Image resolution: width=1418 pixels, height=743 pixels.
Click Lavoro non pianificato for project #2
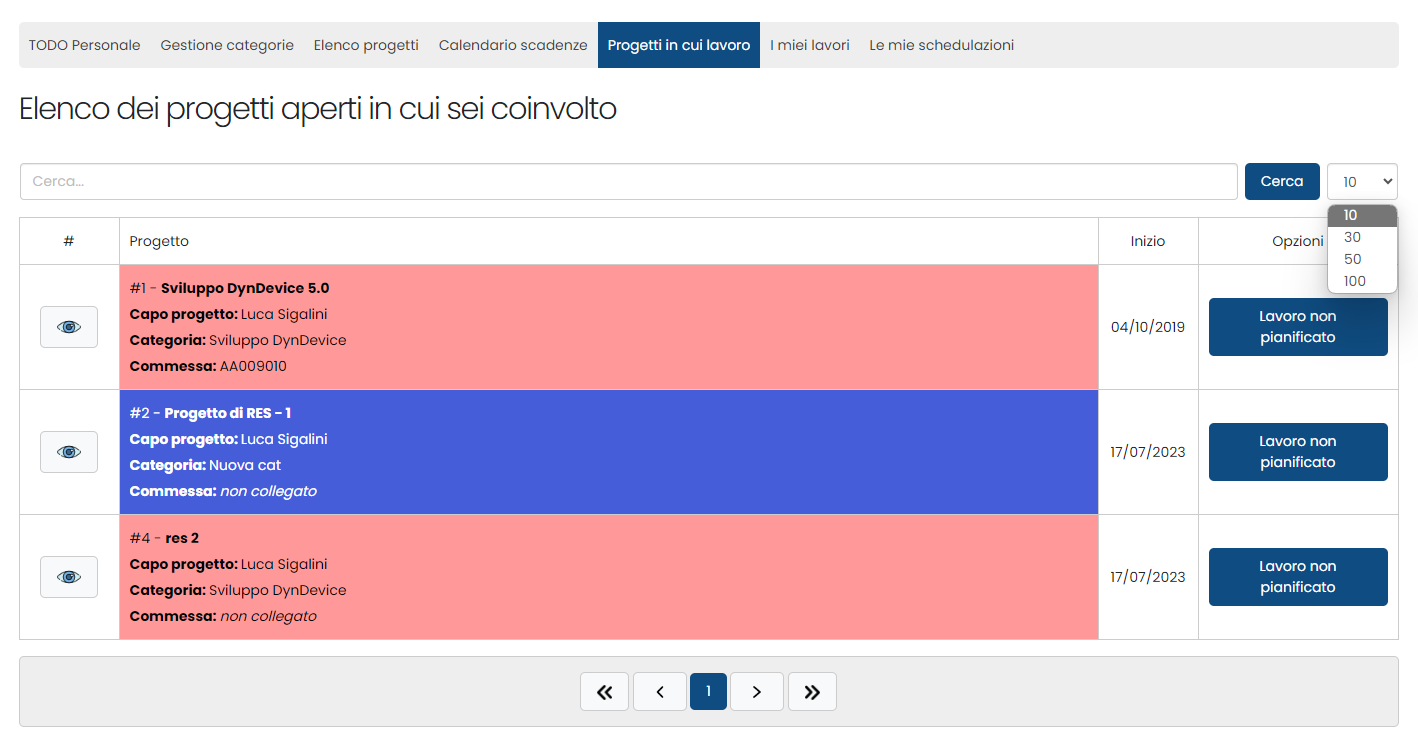pos(1297,452)
